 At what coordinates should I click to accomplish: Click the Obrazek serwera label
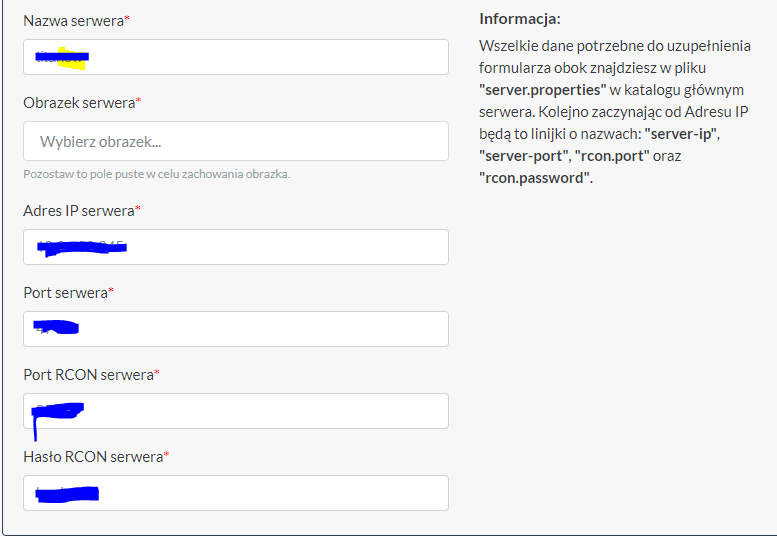coord(79,103)
